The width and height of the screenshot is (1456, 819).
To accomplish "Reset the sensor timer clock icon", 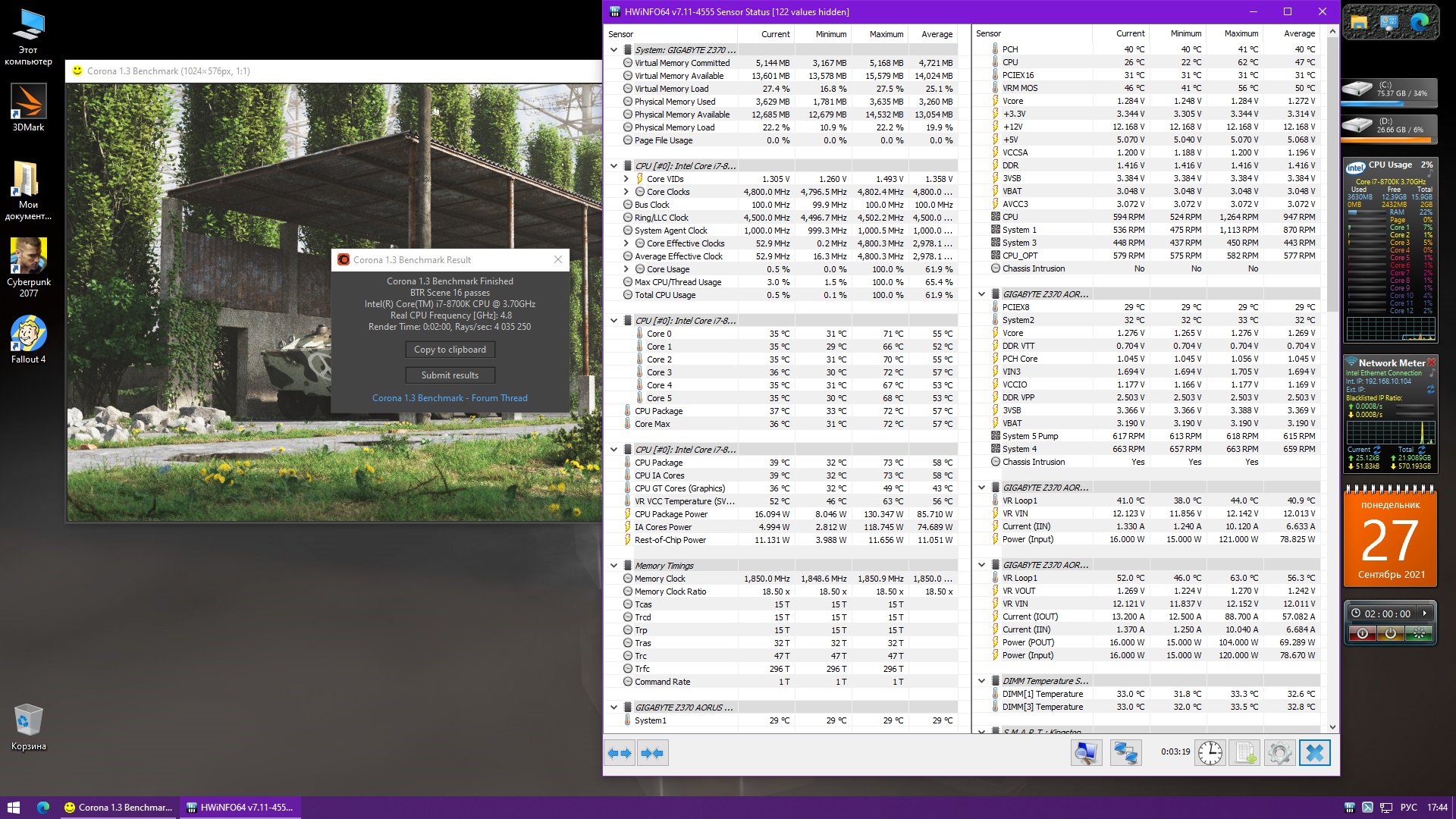I will pos(1210,753).
